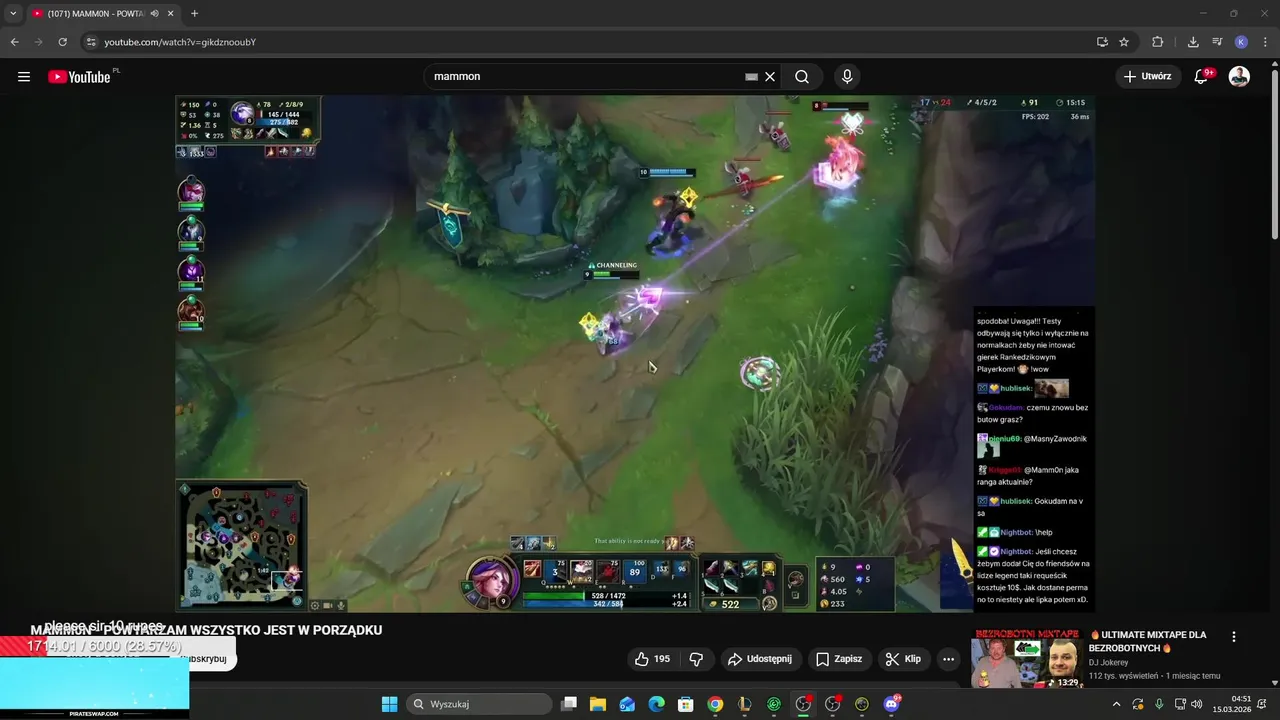
Task: Toggle the system tray microphone indicator
Action: pos(1159,704)
